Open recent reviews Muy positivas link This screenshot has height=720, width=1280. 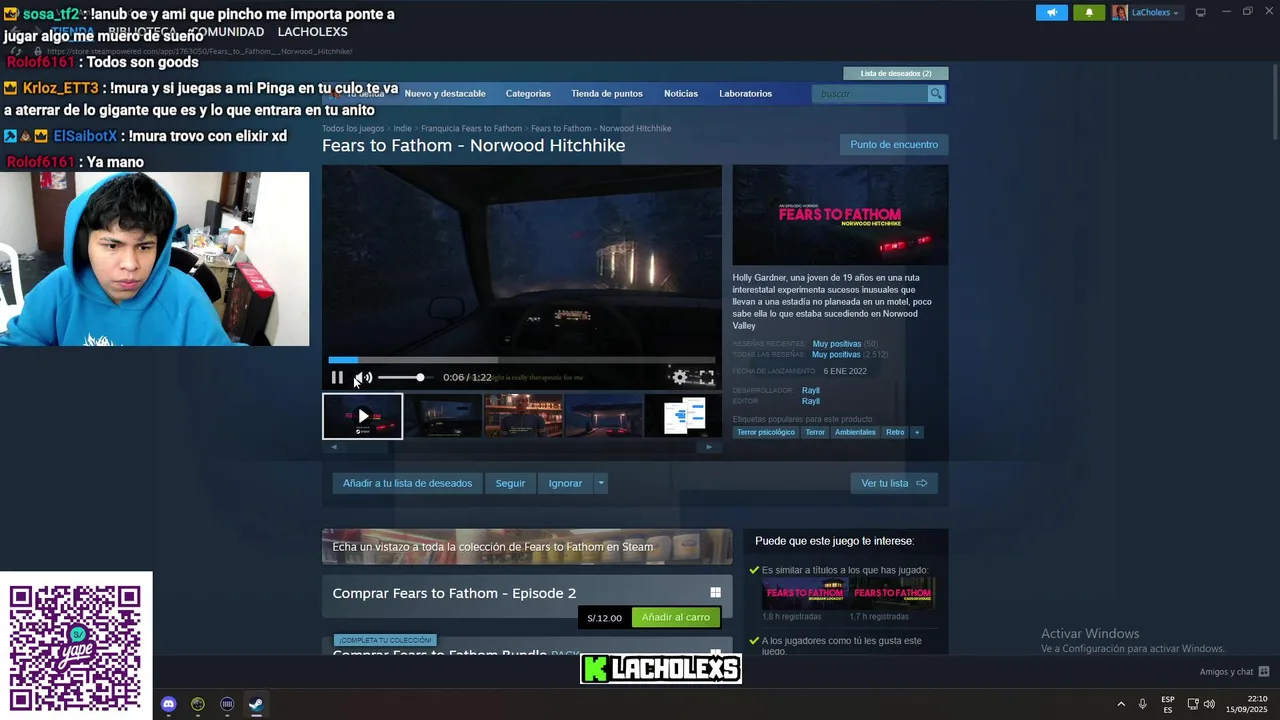pyautogui.click(x=836, y=344)
